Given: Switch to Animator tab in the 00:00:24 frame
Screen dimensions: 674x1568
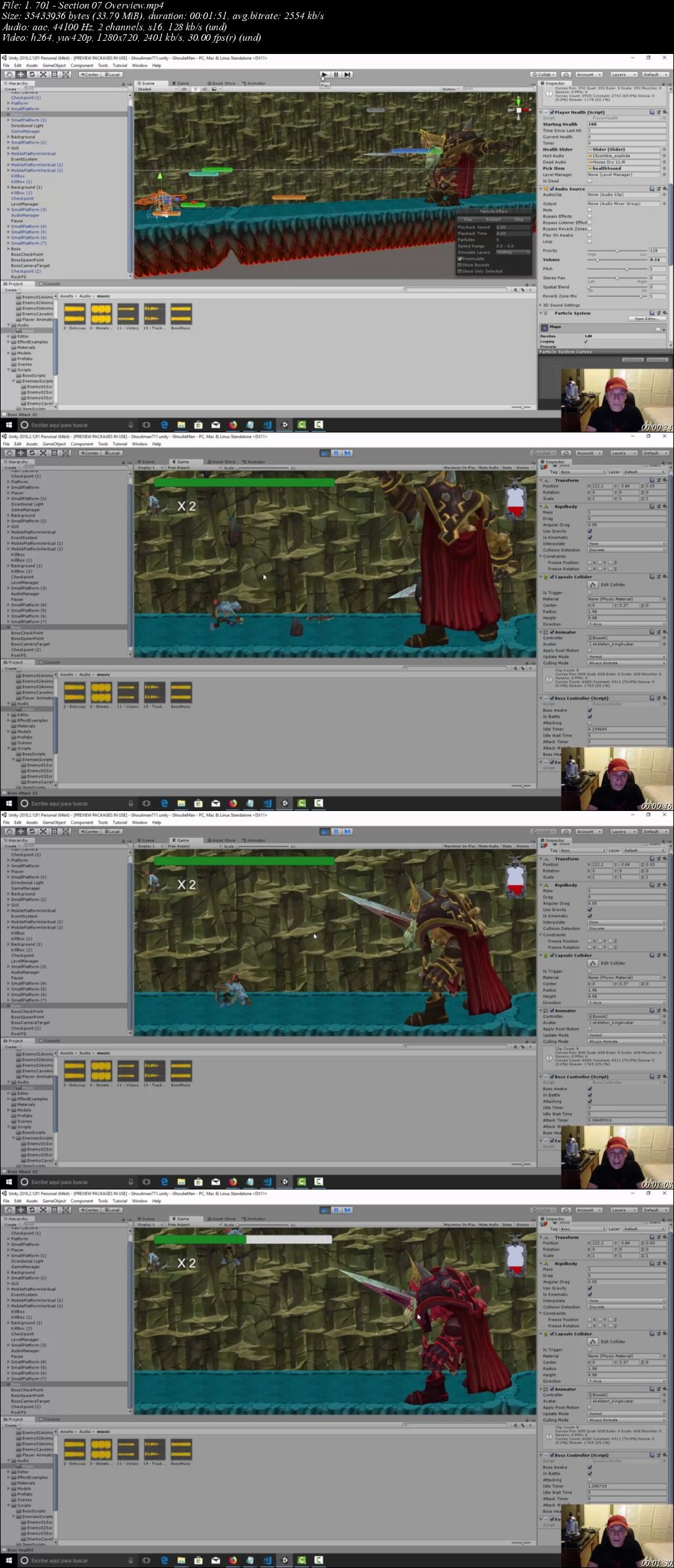Looking at the screenshot, I should [x=254, y=84].
